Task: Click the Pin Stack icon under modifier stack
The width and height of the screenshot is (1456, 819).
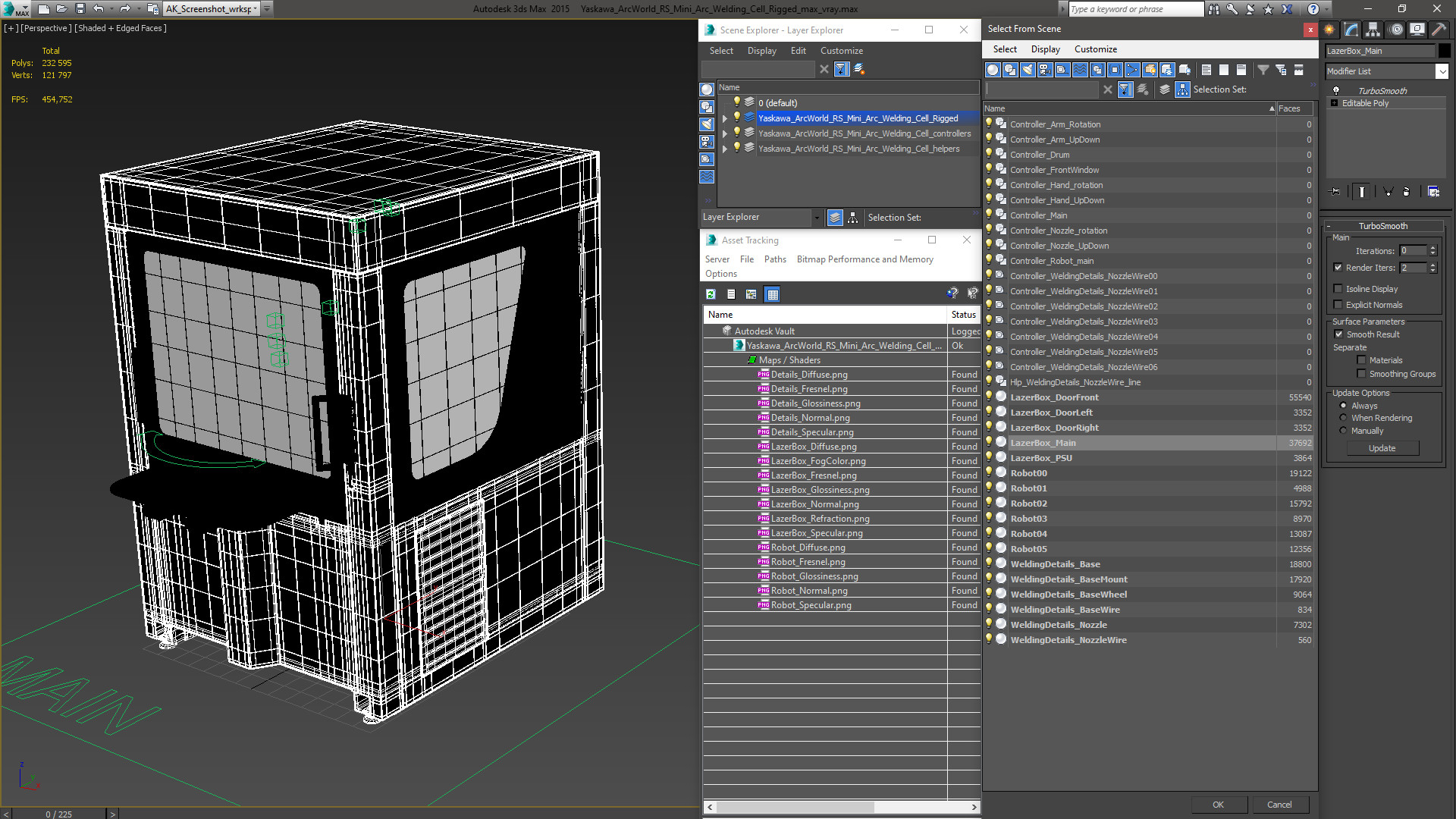Action: coord(1335,192)
